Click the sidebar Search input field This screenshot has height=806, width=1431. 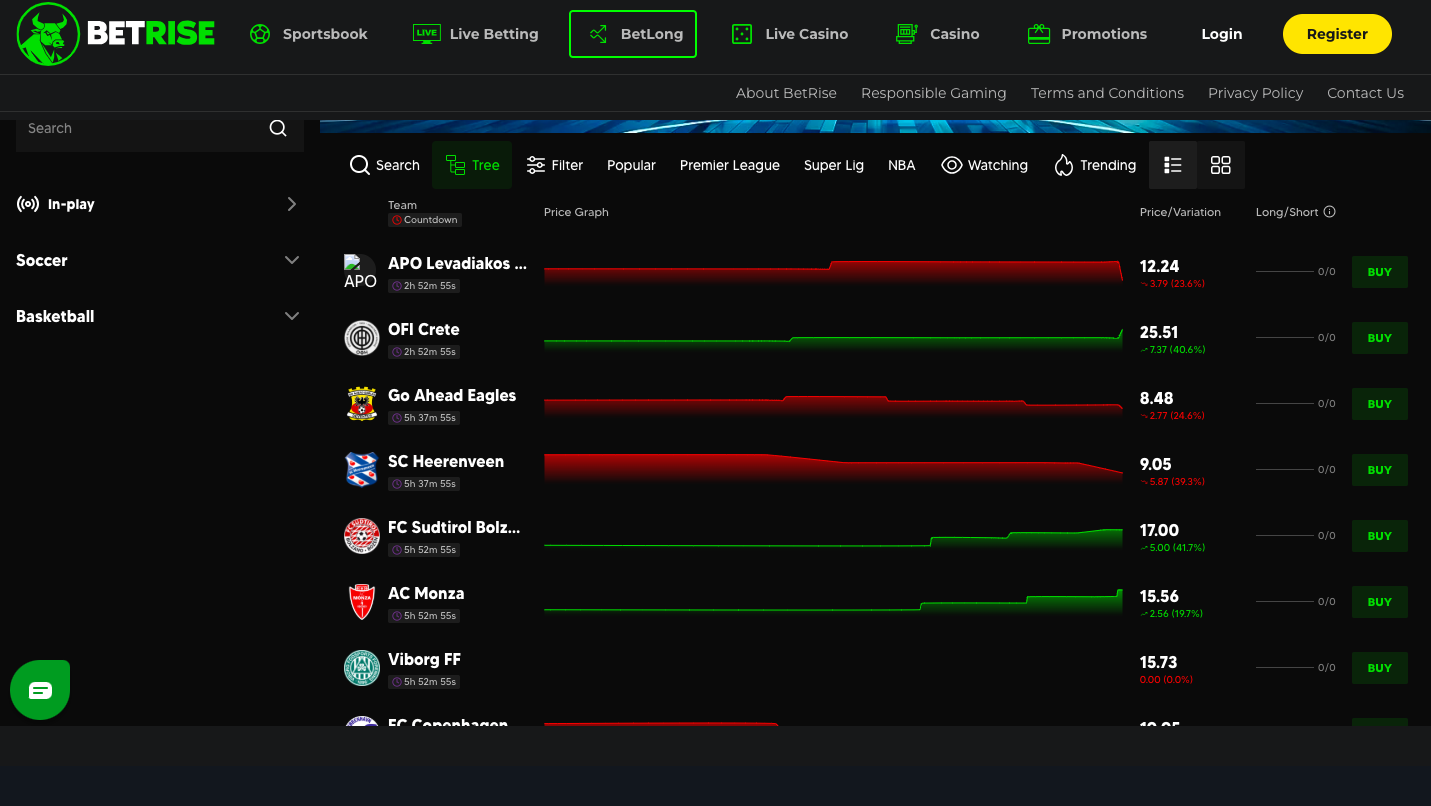click(x=140, y=129)
